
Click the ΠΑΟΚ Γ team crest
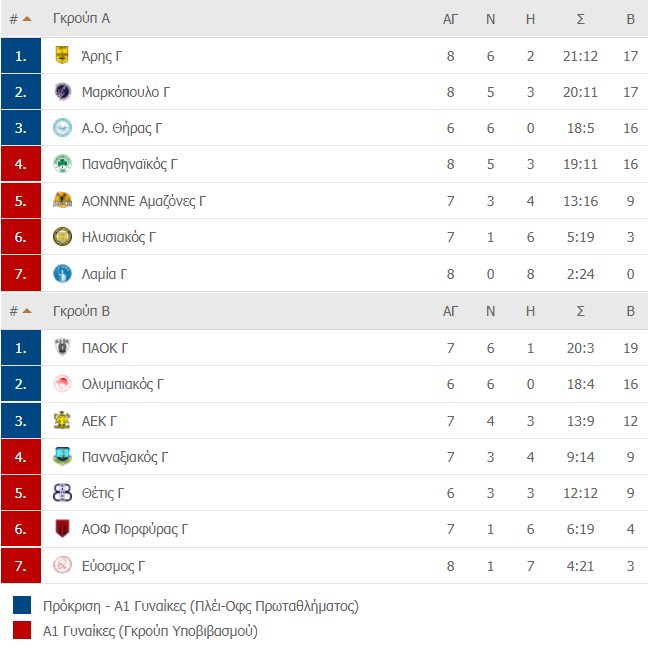click(x=62, y=348)
